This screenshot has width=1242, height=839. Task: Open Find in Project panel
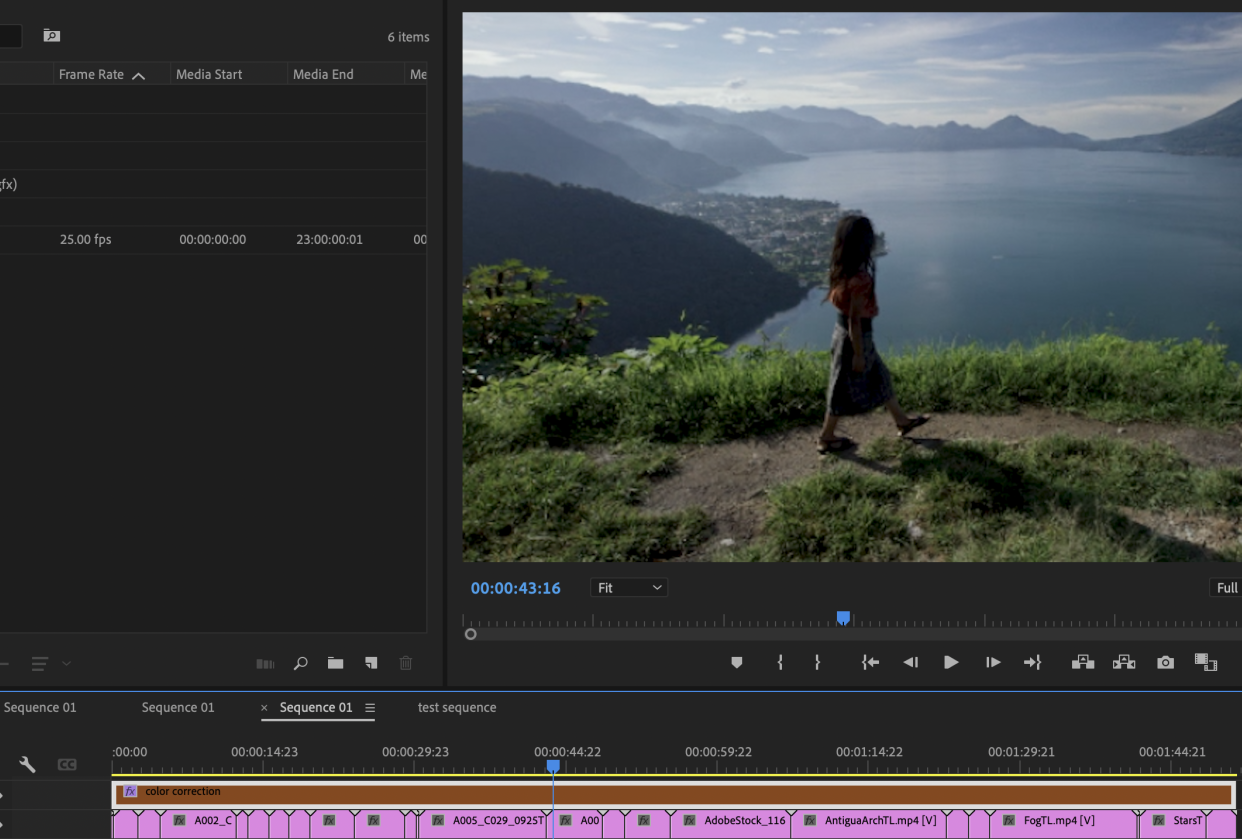[300, 663]
